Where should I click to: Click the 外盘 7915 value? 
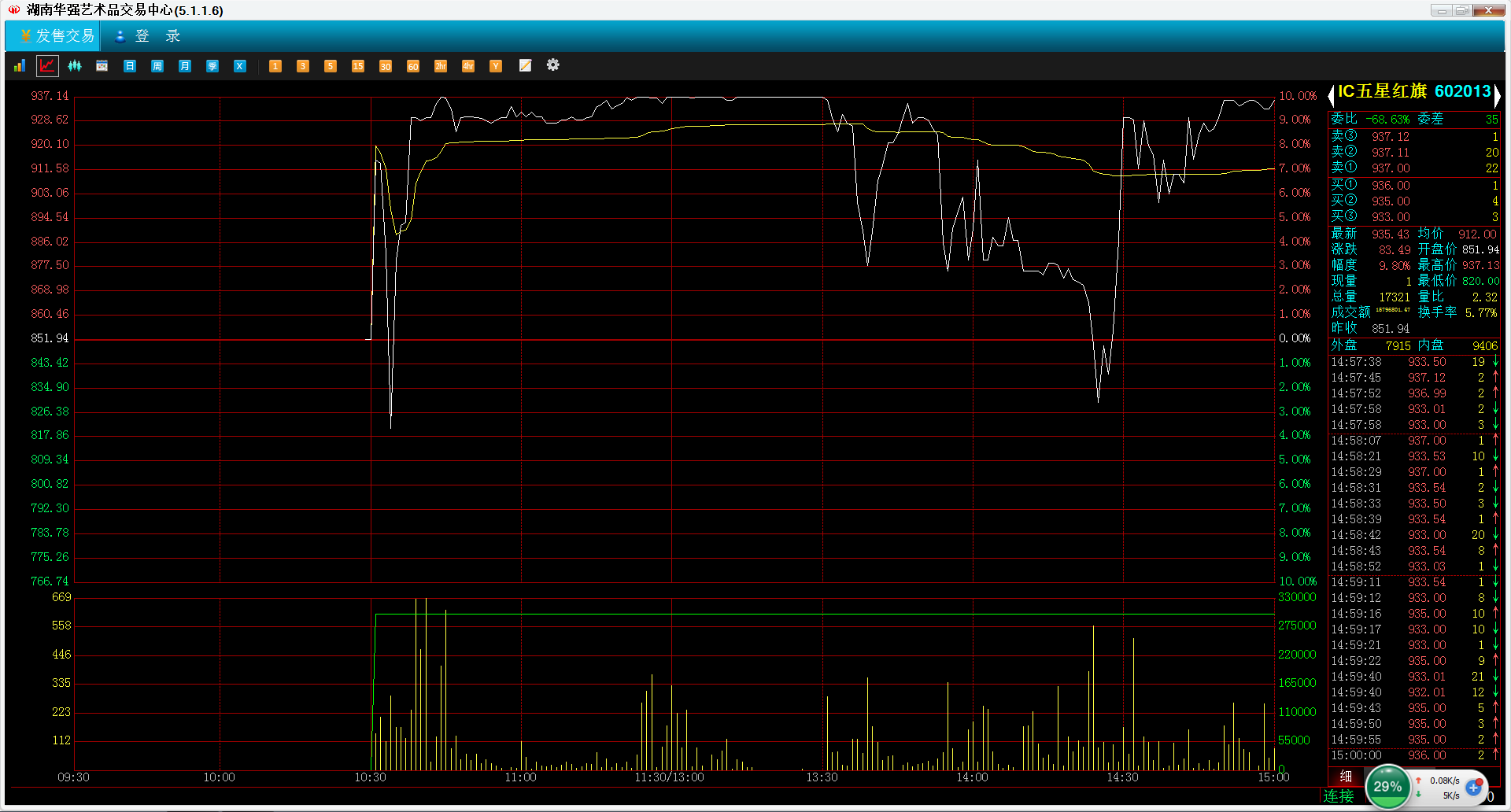[1398, 346]
